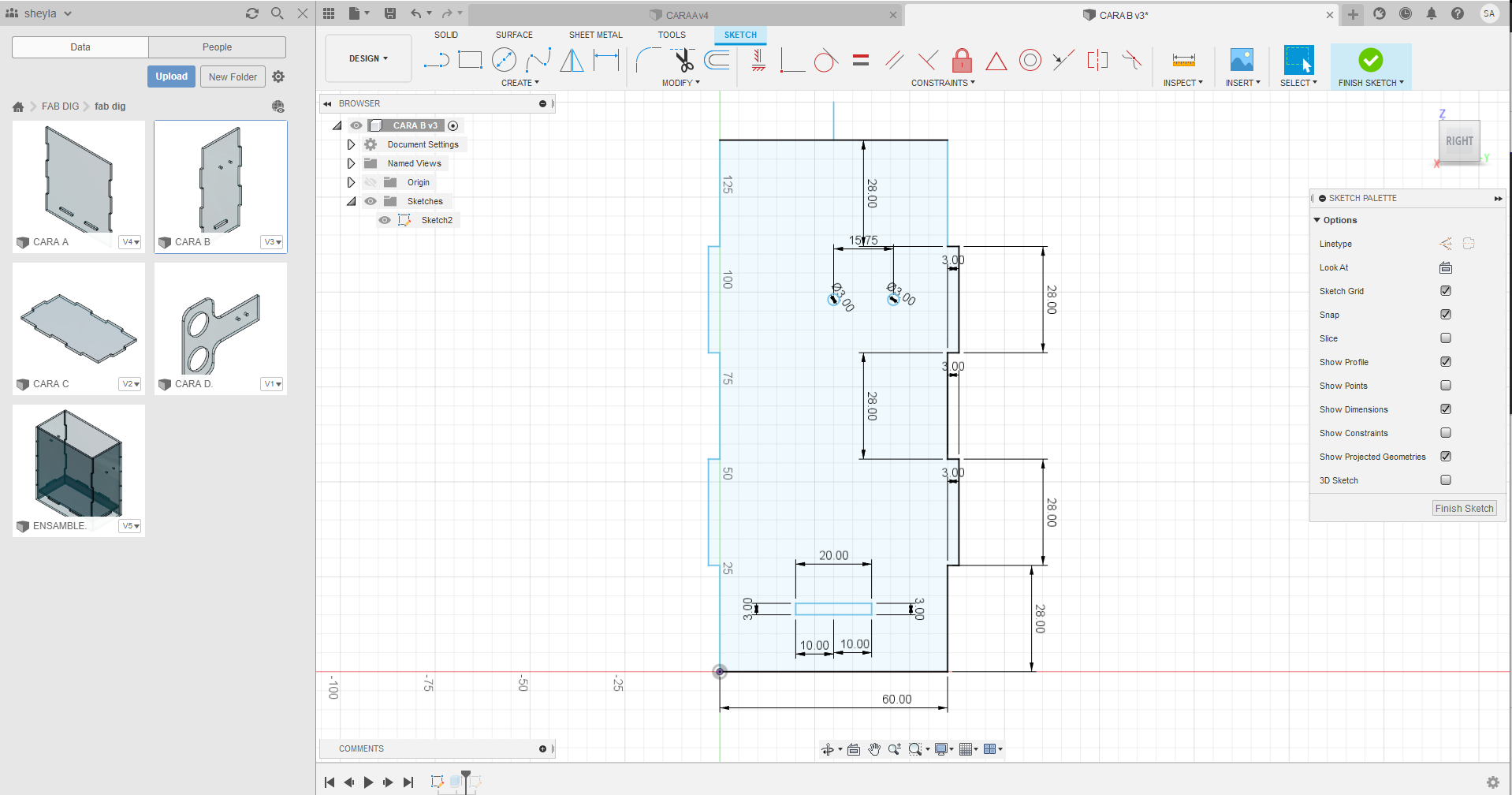Apply the Equal constraint
This screenshot has width=1512, height=795.
[x=860, y=60]
